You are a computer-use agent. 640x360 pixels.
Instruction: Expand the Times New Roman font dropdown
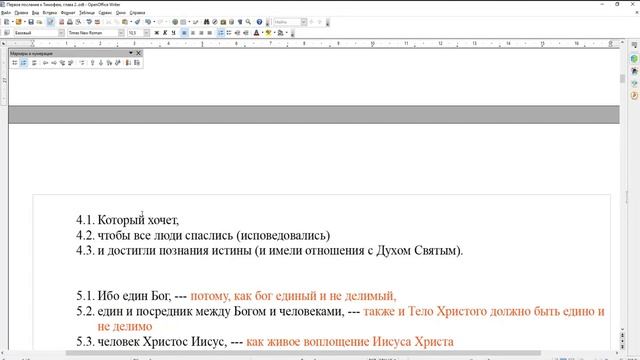(121, 33)
